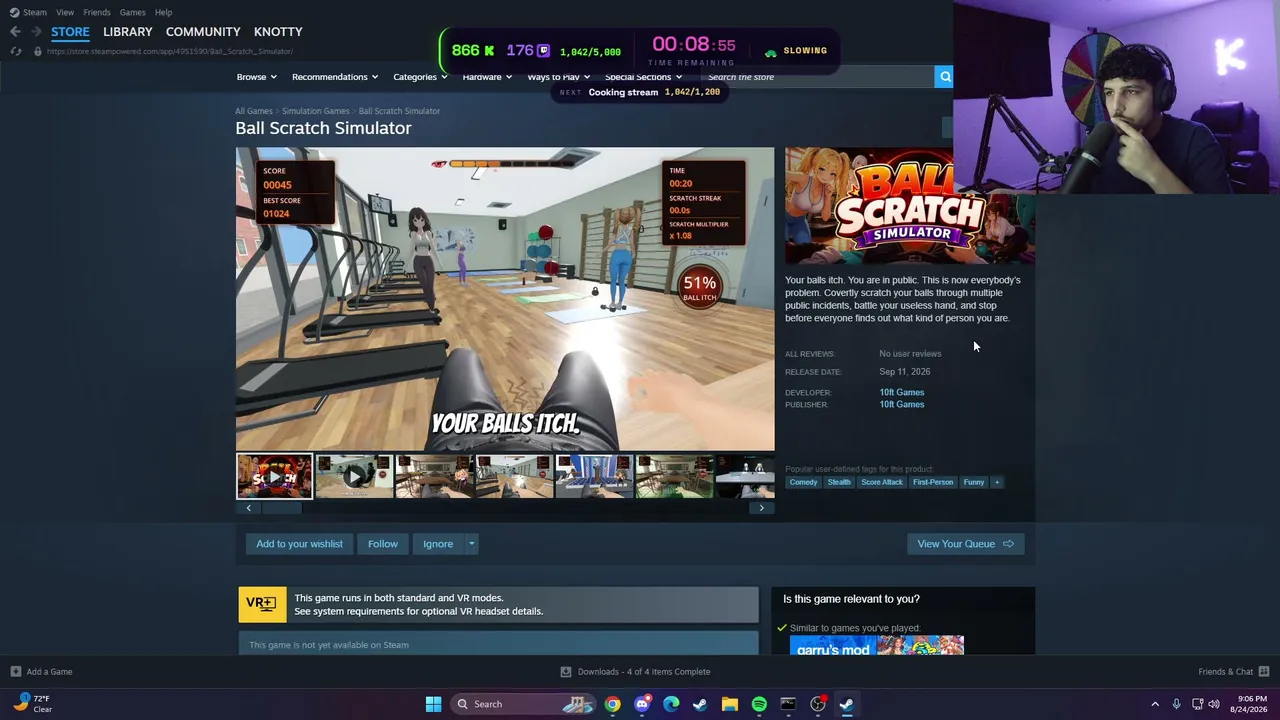Click the Score Attack tag

coord(882,482)
